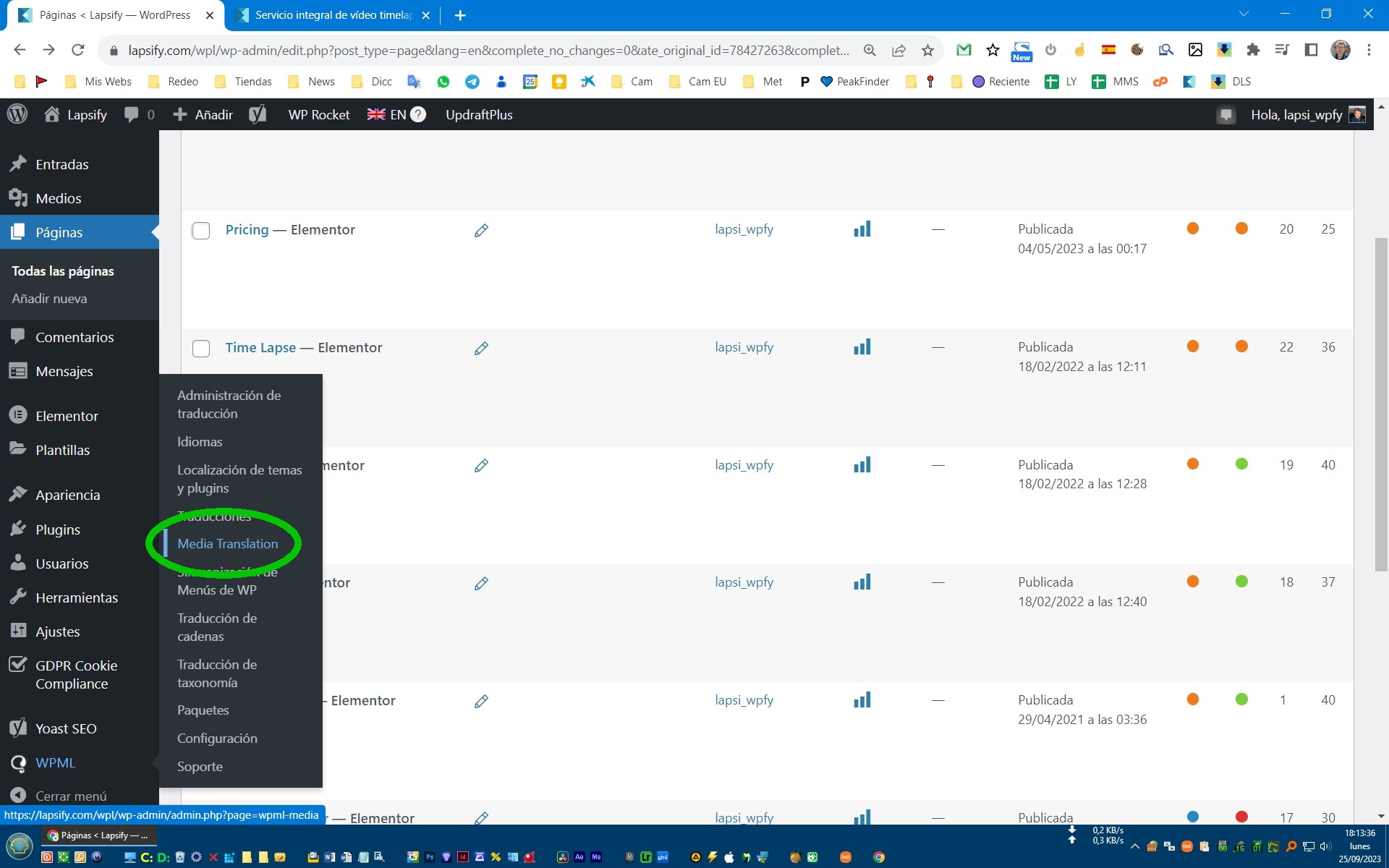Click pencil icon in the 18/02/2022 12:28 row
The height and width of the screenshot is (868, 1389).
481,465
